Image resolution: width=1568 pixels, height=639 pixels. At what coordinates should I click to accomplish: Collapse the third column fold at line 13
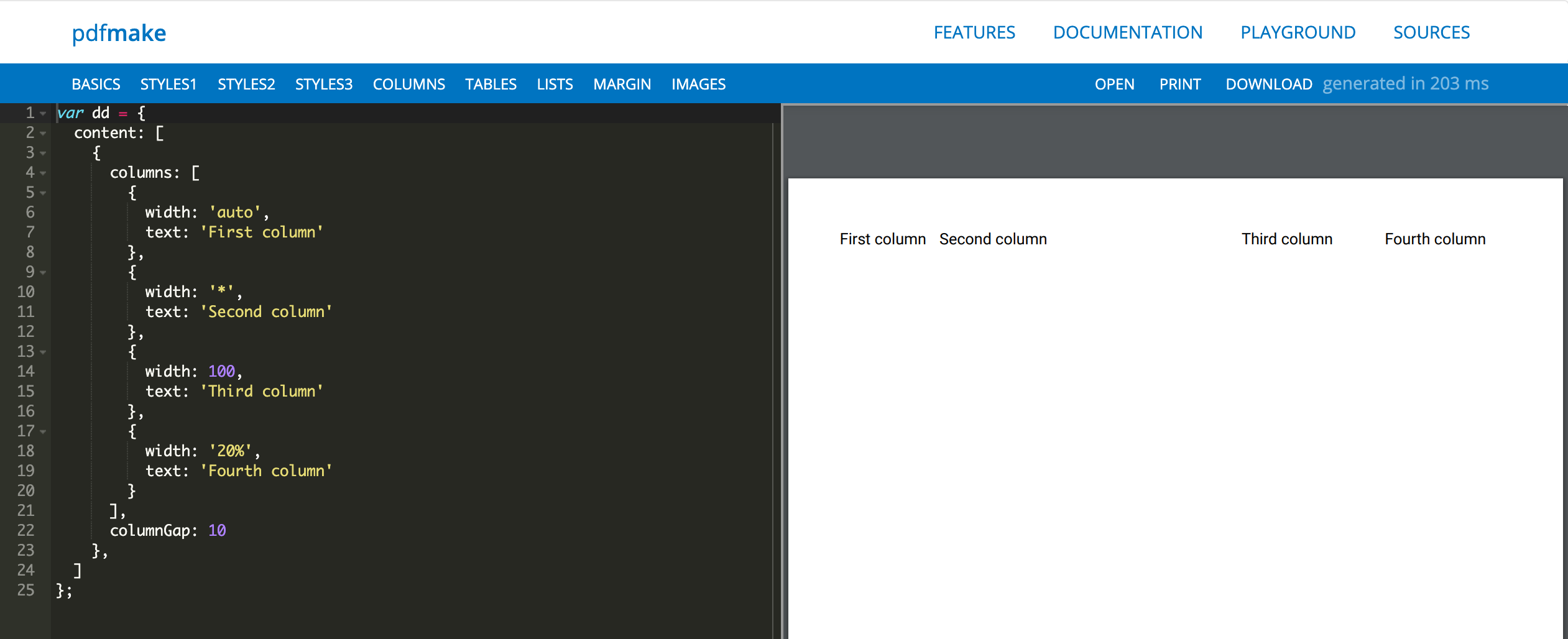[43, 352]
